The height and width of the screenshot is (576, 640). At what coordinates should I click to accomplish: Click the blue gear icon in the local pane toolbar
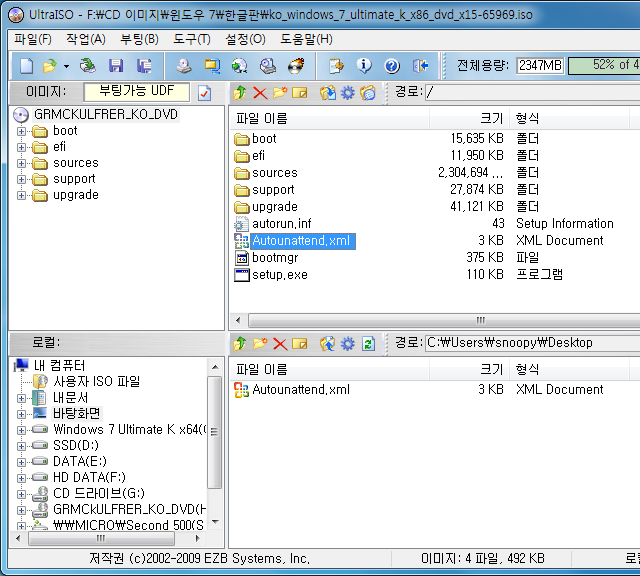(348, 343)
